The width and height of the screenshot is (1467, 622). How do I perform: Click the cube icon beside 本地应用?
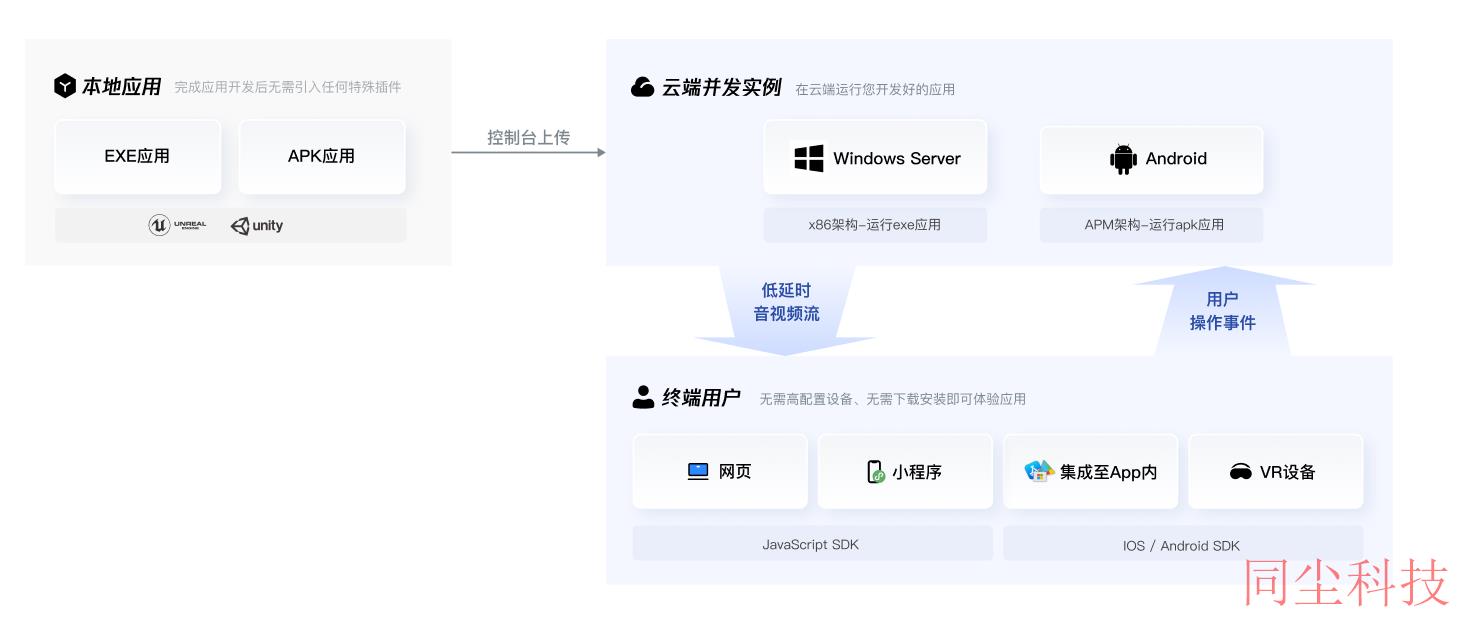click(65, 86)
